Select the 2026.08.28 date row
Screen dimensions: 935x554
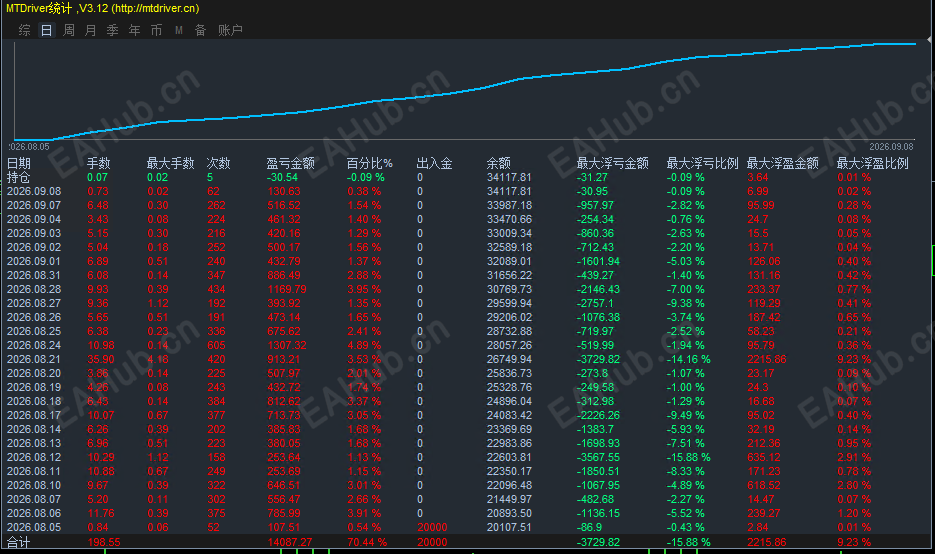(465, 289)
